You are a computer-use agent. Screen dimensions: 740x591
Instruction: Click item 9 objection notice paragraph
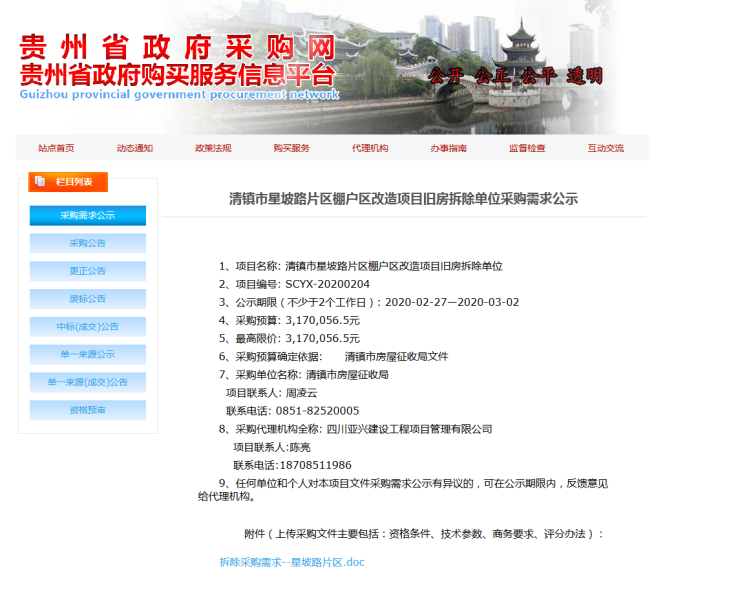pos(403,490)
